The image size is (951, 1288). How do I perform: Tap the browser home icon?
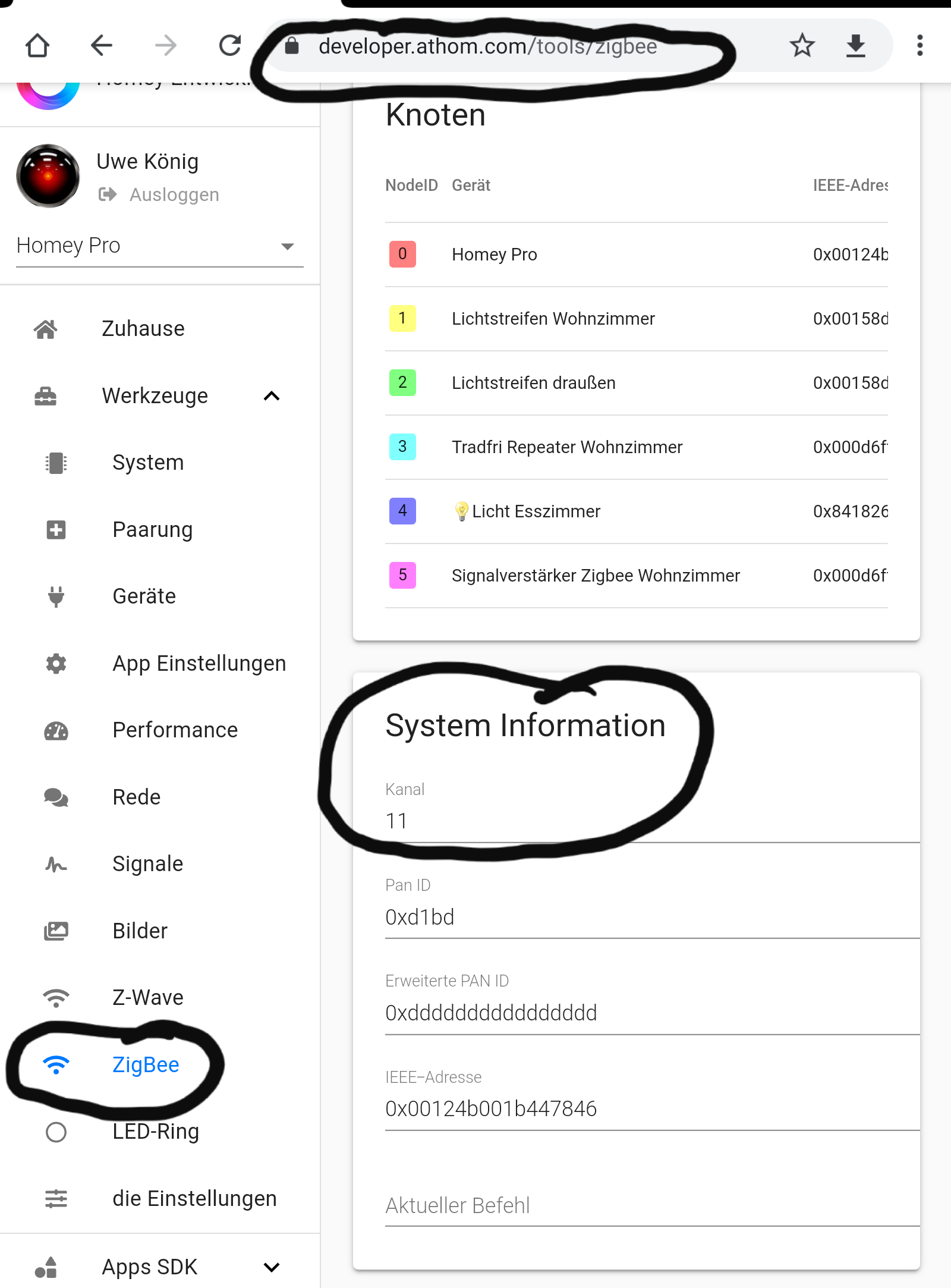(37, 45)
